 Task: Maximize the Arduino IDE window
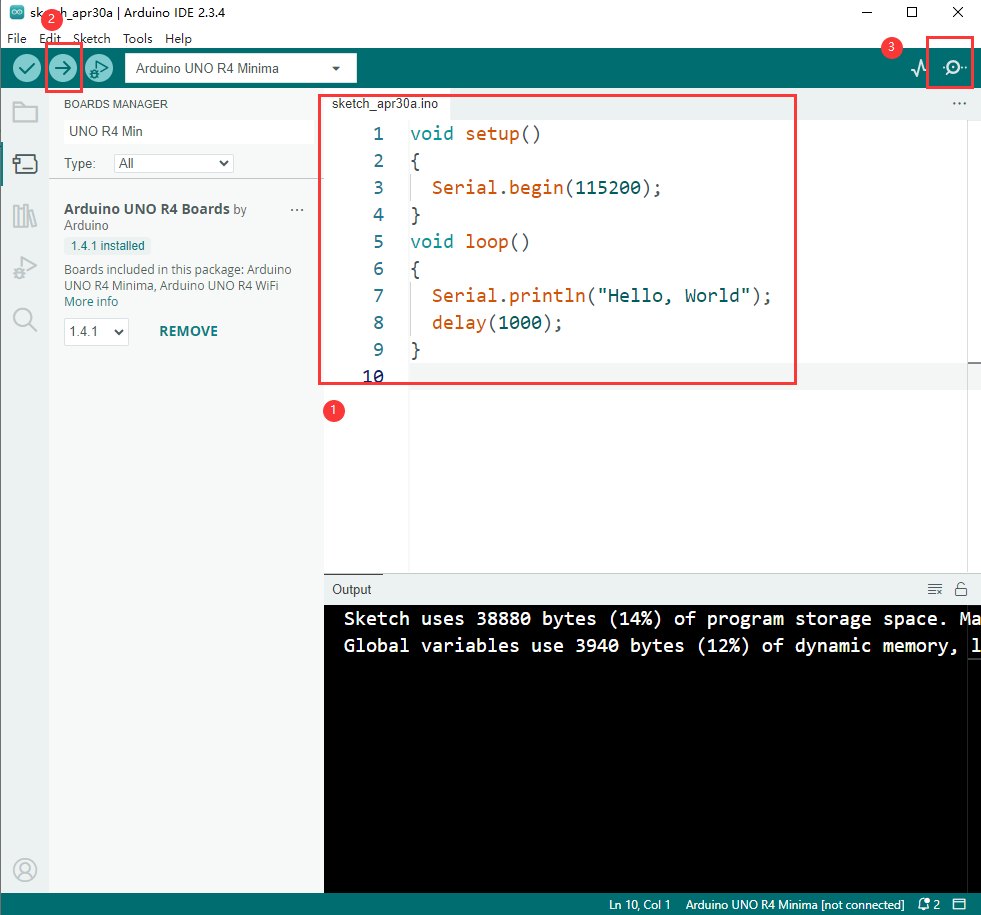pyautogui.click(x=912, y=13)
